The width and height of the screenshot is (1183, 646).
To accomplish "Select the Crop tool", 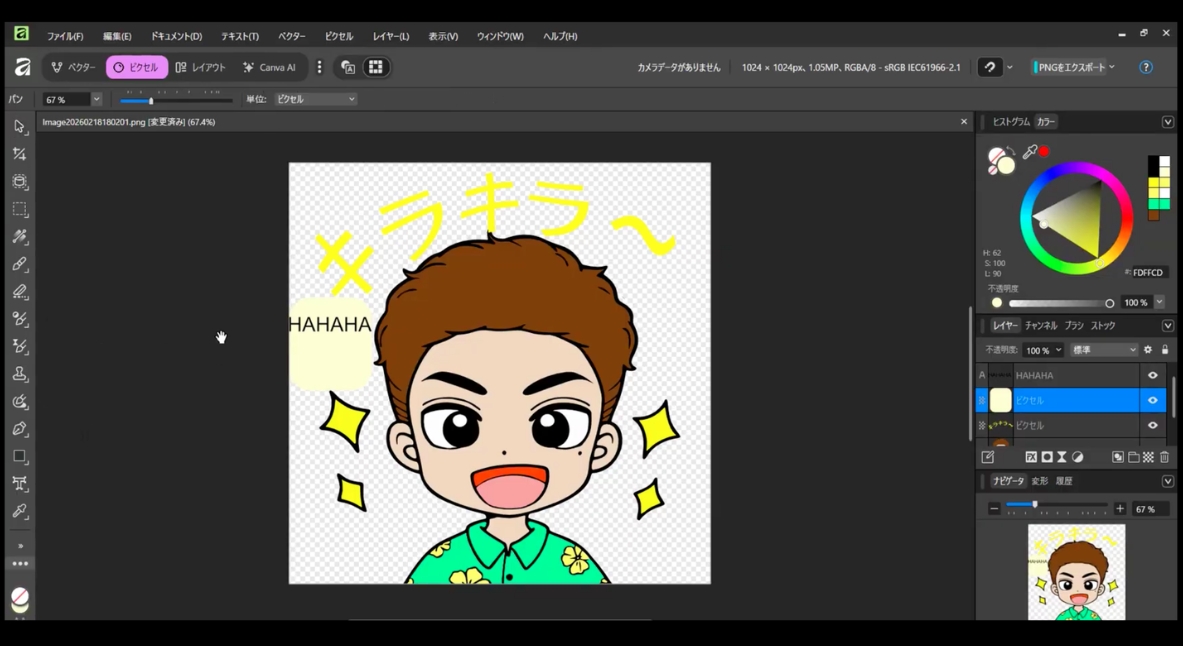I will click(x=19, y=154).
